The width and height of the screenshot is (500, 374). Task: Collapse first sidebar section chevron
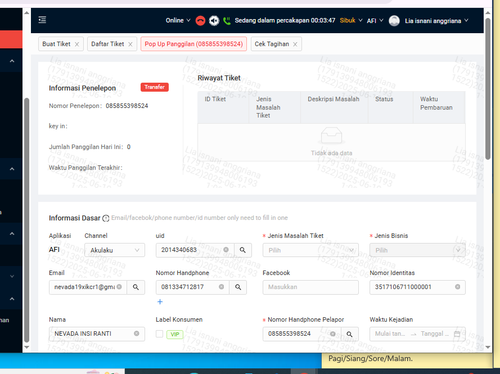pos(12,61)
